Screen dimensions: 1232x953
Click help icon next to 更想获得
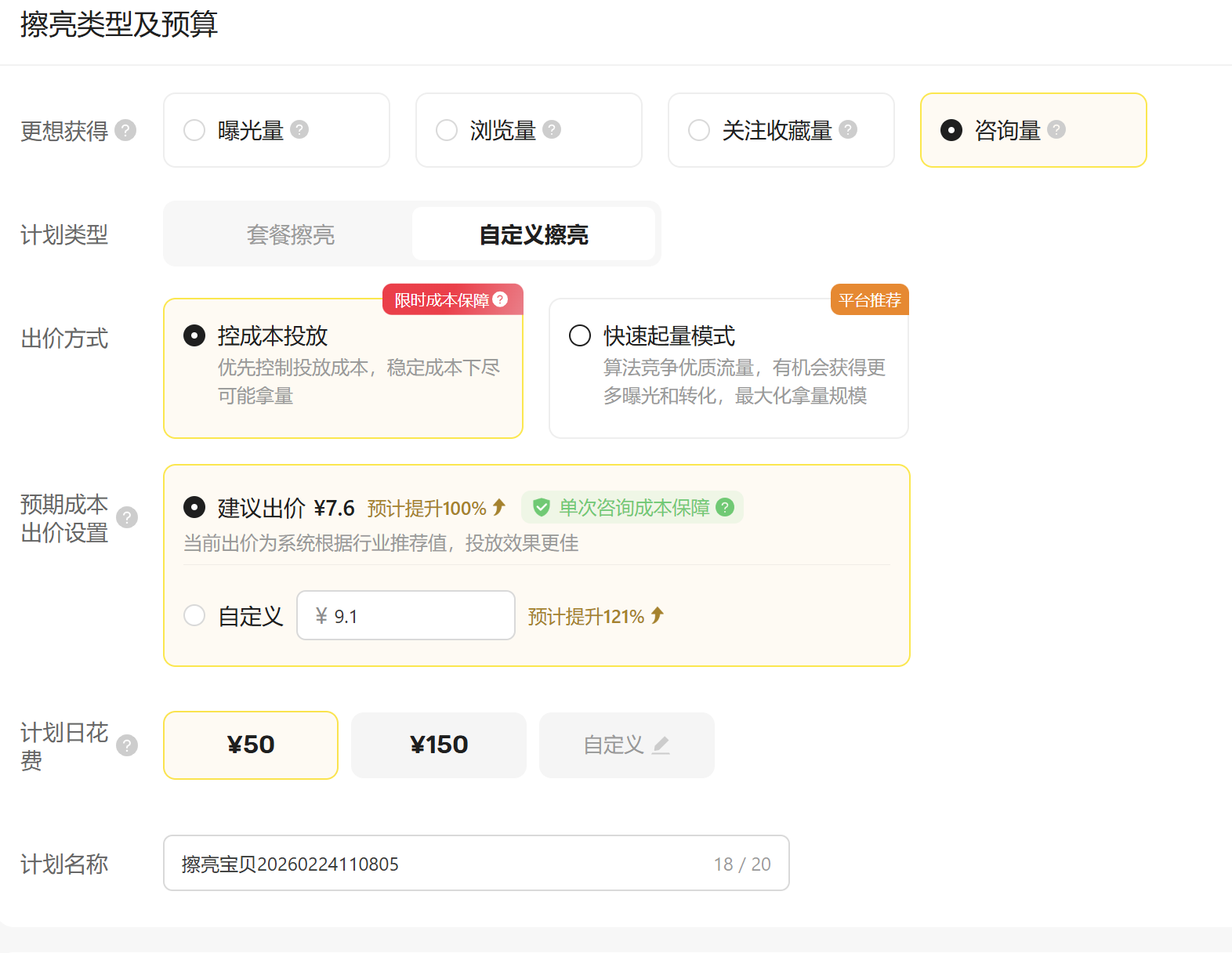point(125,130)
